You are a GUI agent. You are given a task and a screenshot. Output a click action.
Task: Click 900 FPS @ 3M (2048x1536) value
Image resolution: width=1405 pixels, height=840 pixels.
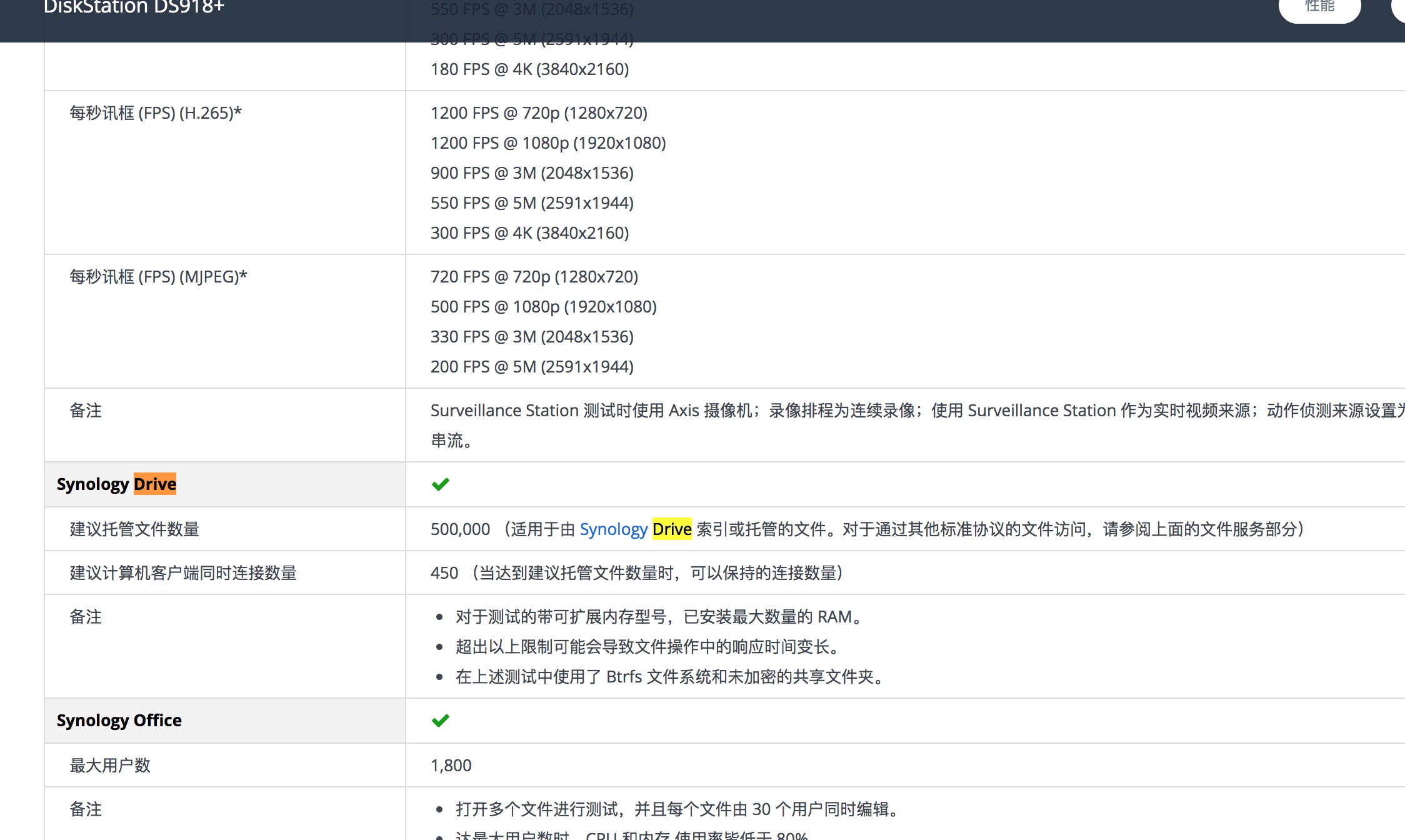[532, 173]
